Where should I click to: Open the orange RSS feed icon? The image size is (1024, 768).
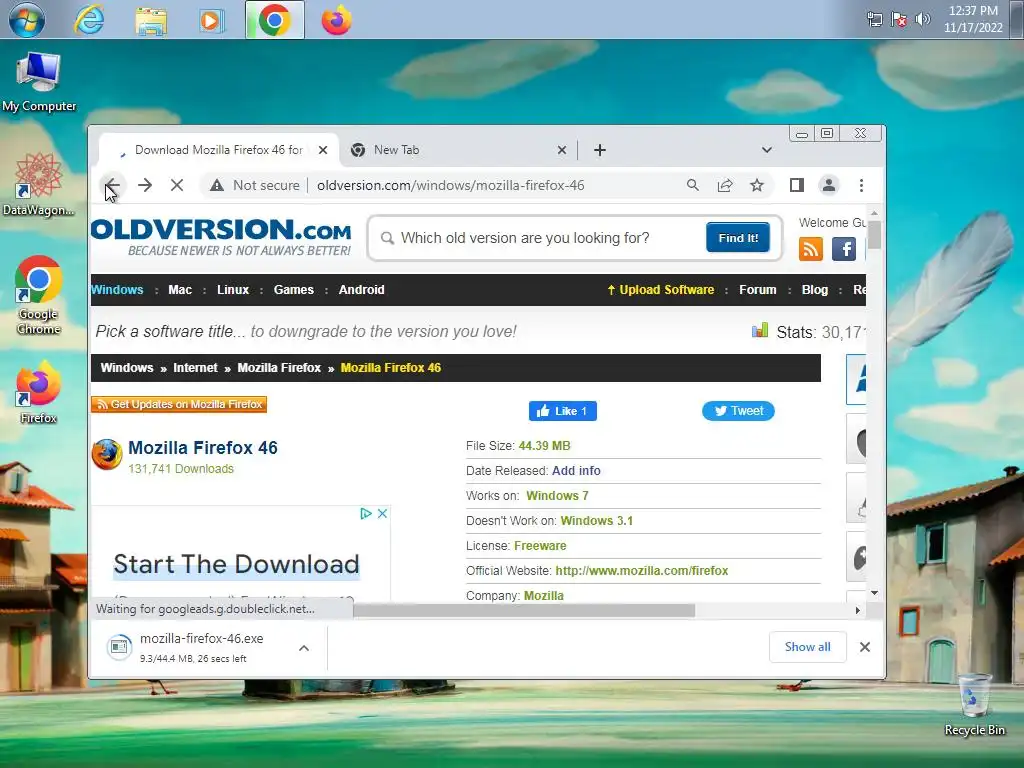810,249
